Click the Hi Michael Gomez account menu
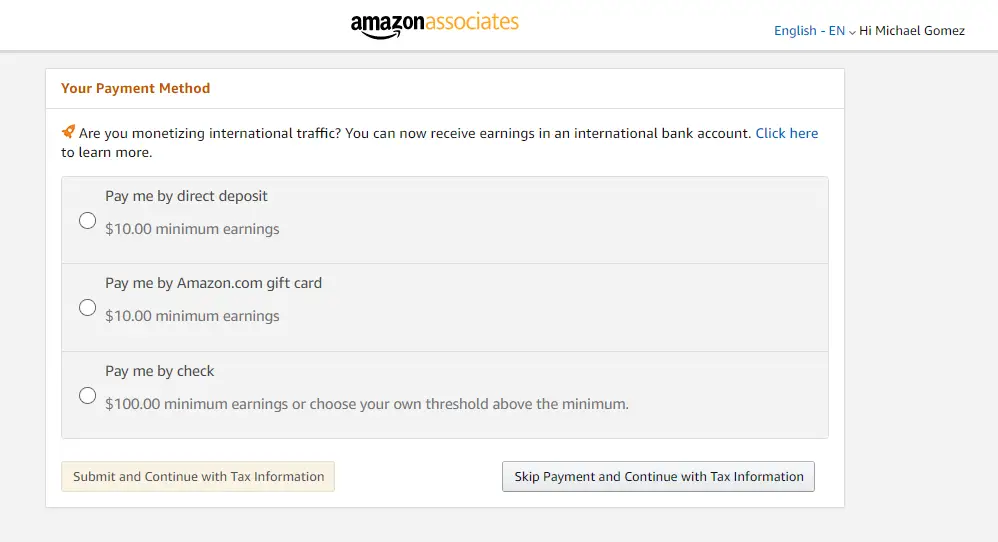The width and height of the screenshot is (998, 542). [x=912, y=31]
